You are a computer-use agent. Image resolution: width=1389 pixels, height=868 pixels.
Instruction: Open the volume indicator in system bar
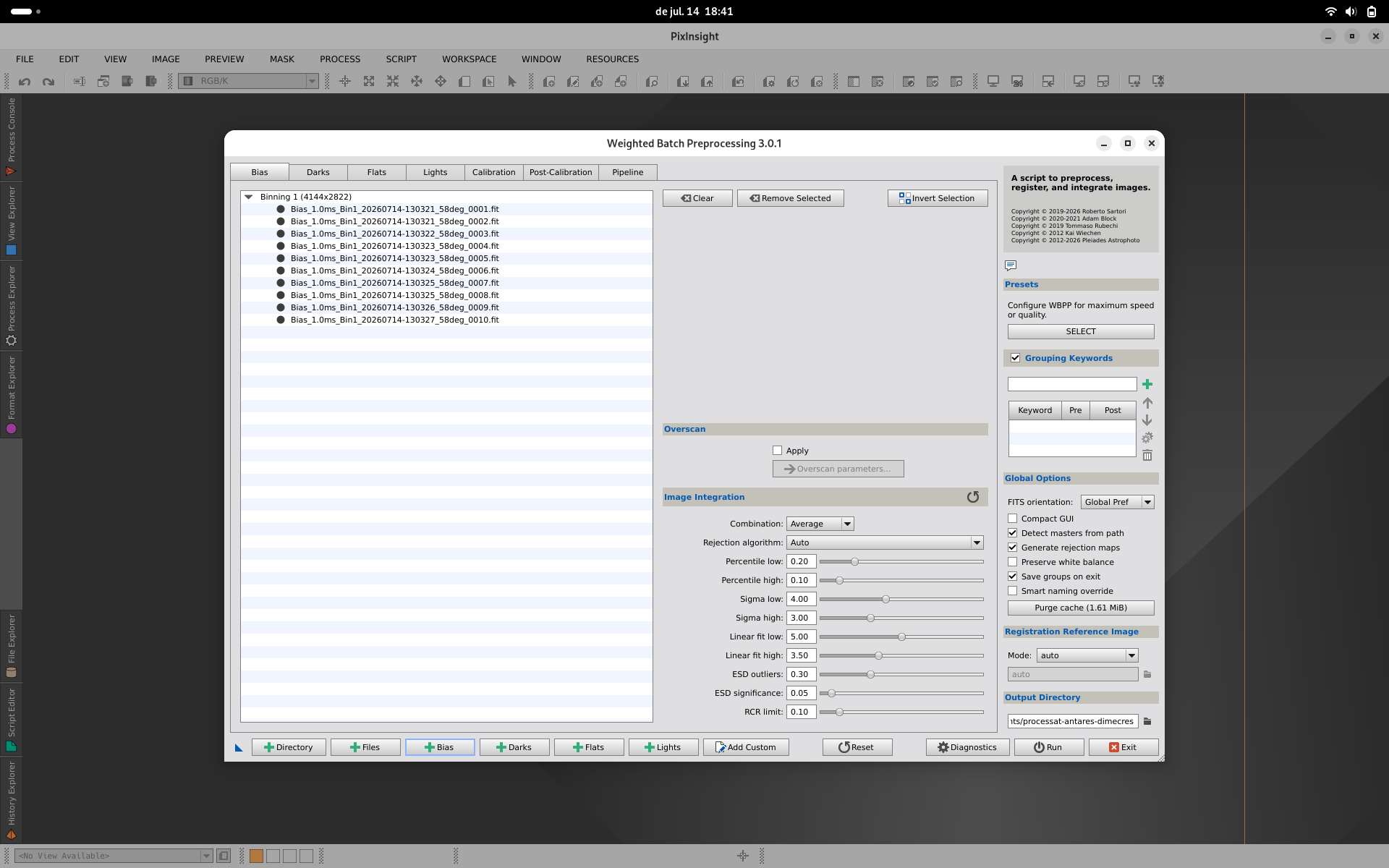click(1351, 12)
